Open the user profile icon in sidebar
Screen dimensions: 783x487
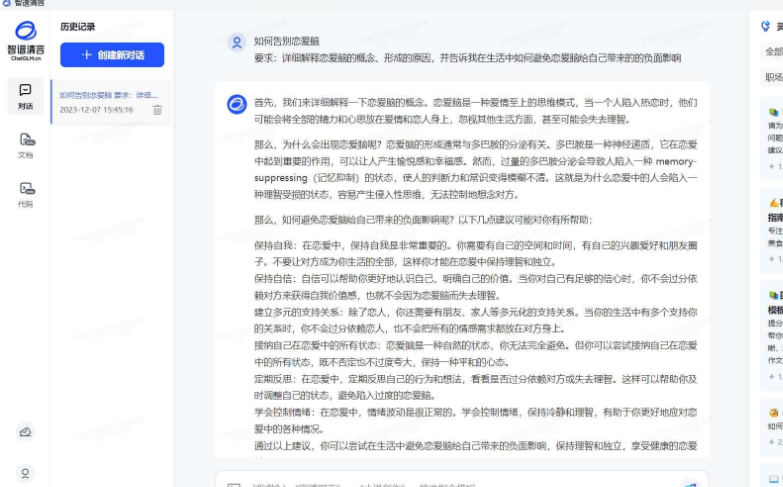click(25, 473)
